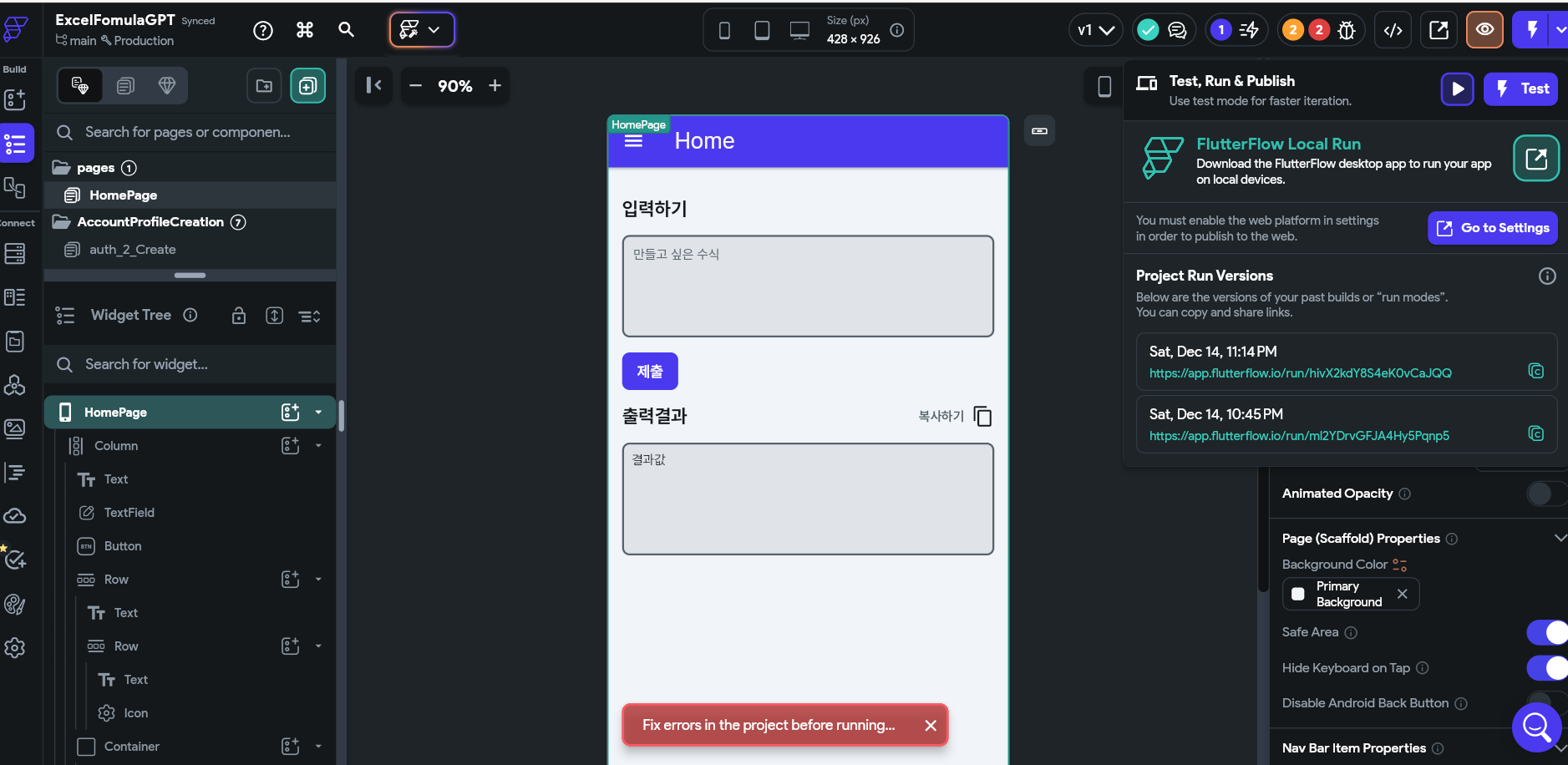This screenshot has height=765, width=1568.
Task: Open the comments chat icon
Action: coord(1177,30)
